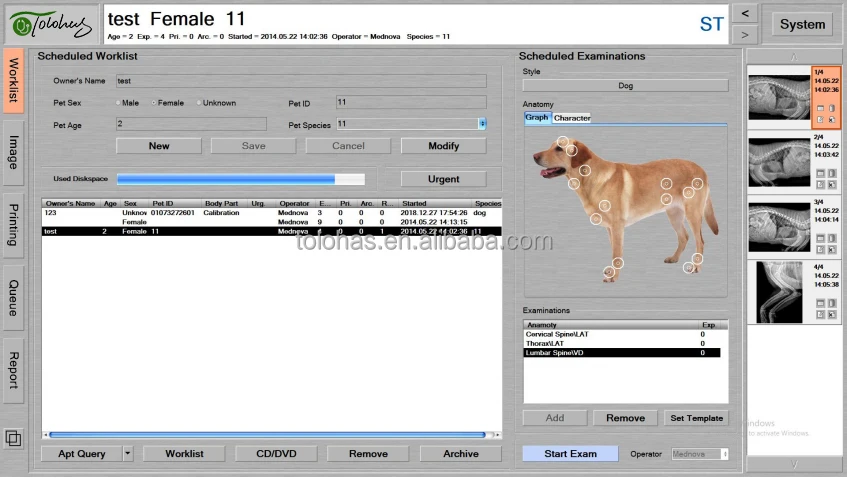
Task: Select the worklist row for owner 123
Action: click(272, 213)
